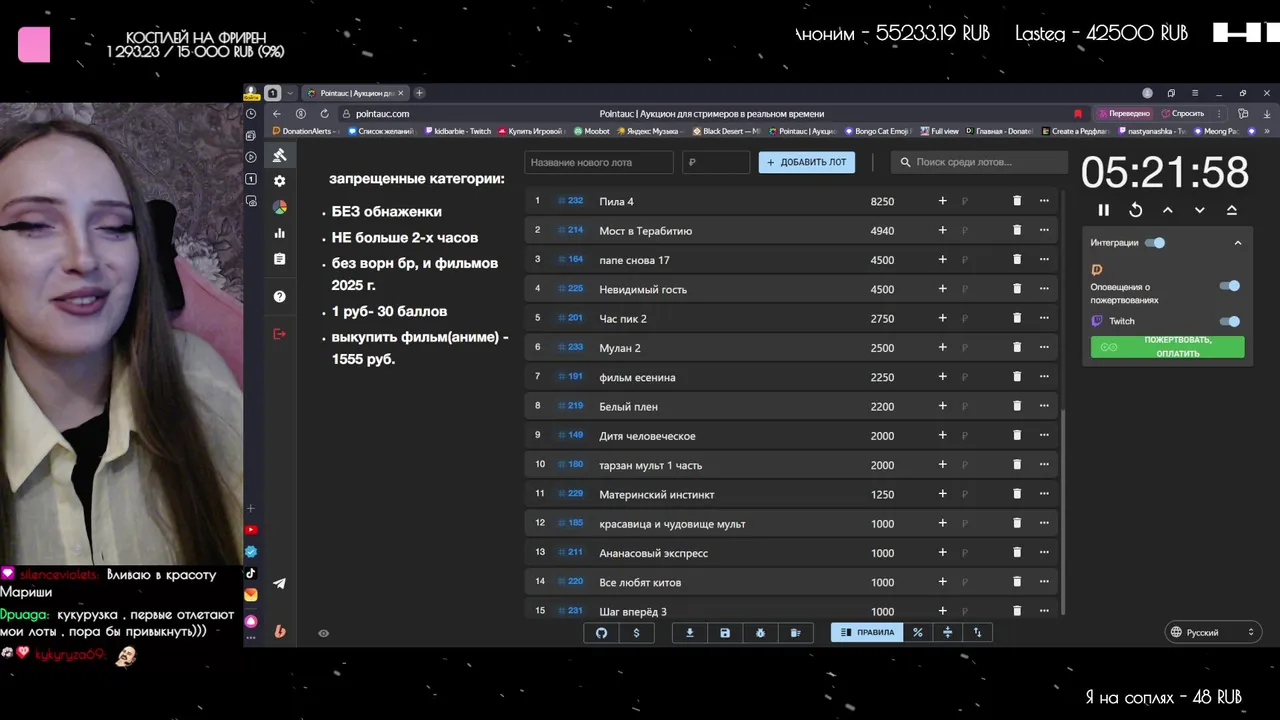The height and width of the screenshot is (720, 1280).
Task: Click the Спросить browser button
Action: 1183,113
